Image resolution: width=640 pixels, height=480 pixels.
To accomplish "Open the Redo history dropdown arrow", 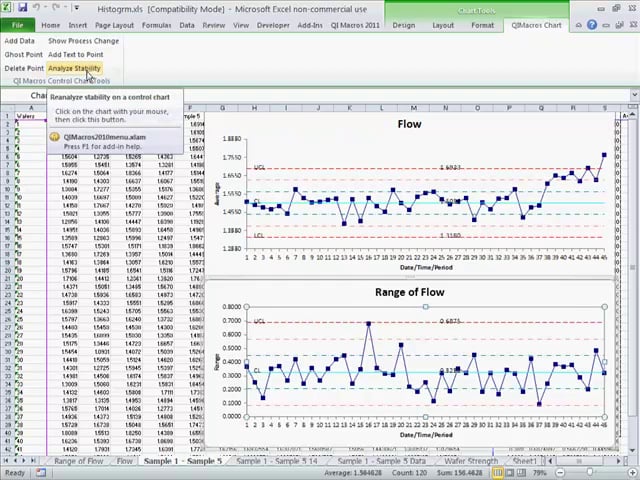I will (x=65, y=8).
